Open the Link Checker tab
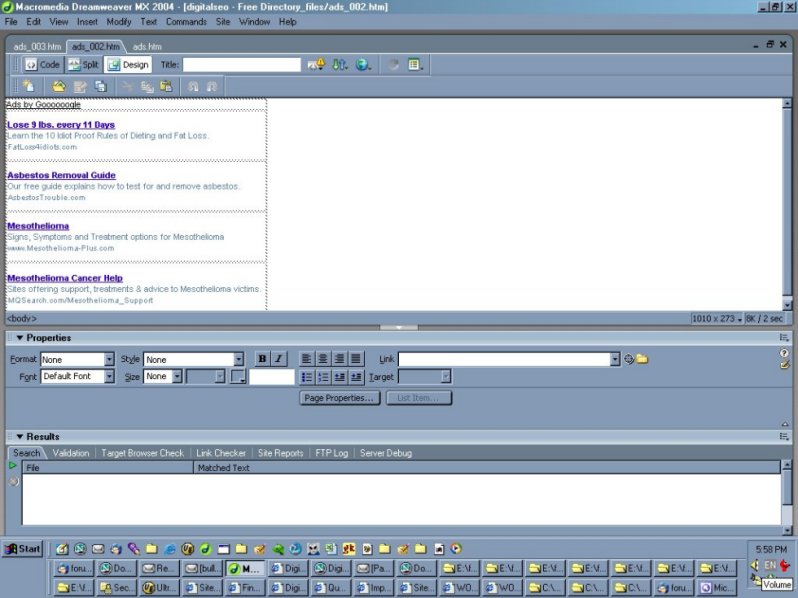 tap(221, 453)
